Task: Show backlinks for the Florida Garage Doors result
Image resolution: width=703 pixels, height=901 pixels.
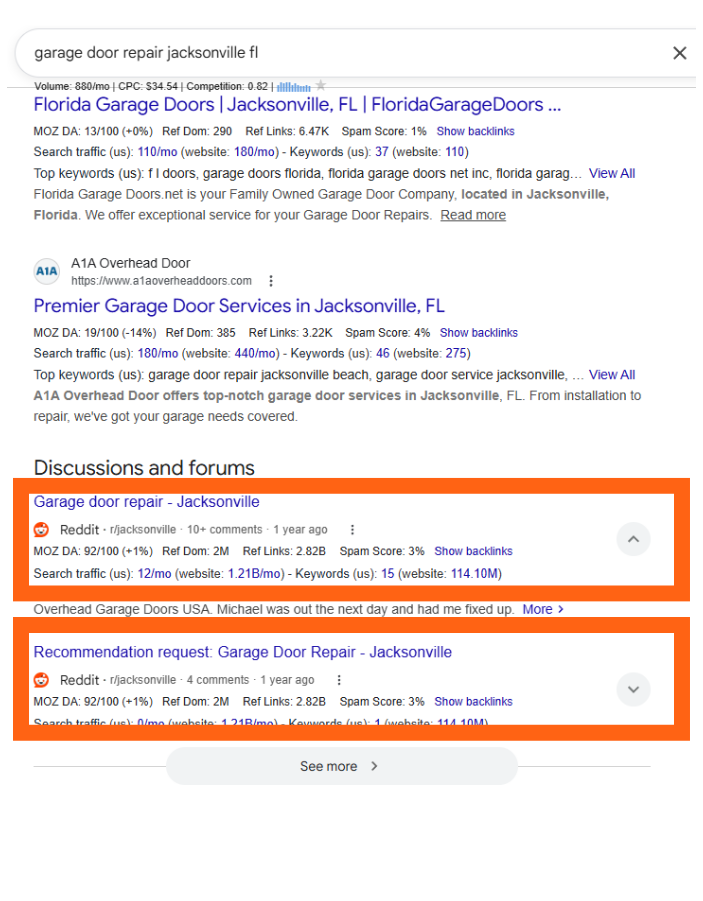Action: pyautogui.click(x=475, y=131)
